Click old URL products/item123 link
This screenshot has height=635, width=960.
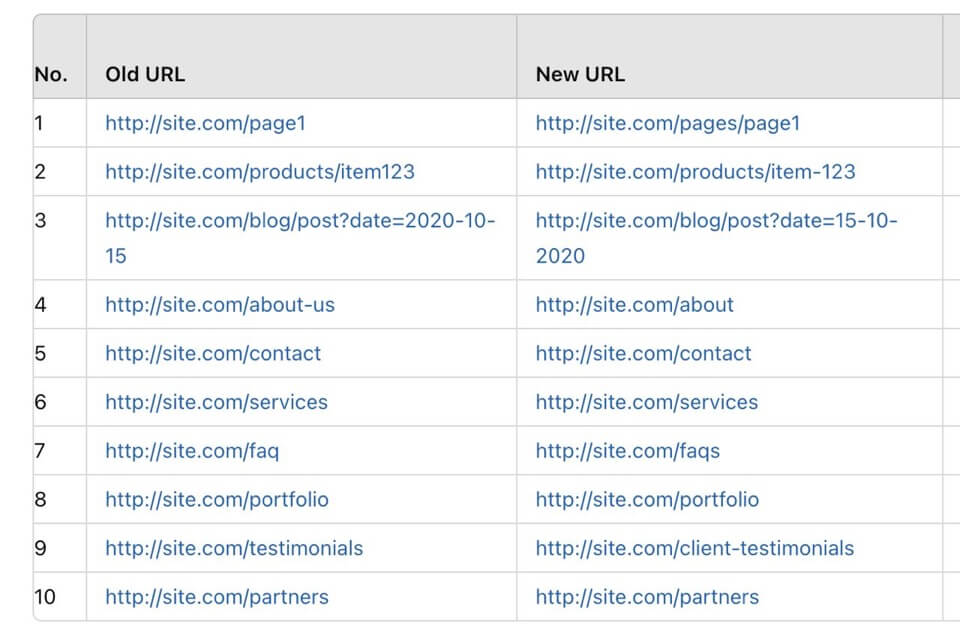click(260, 171)
